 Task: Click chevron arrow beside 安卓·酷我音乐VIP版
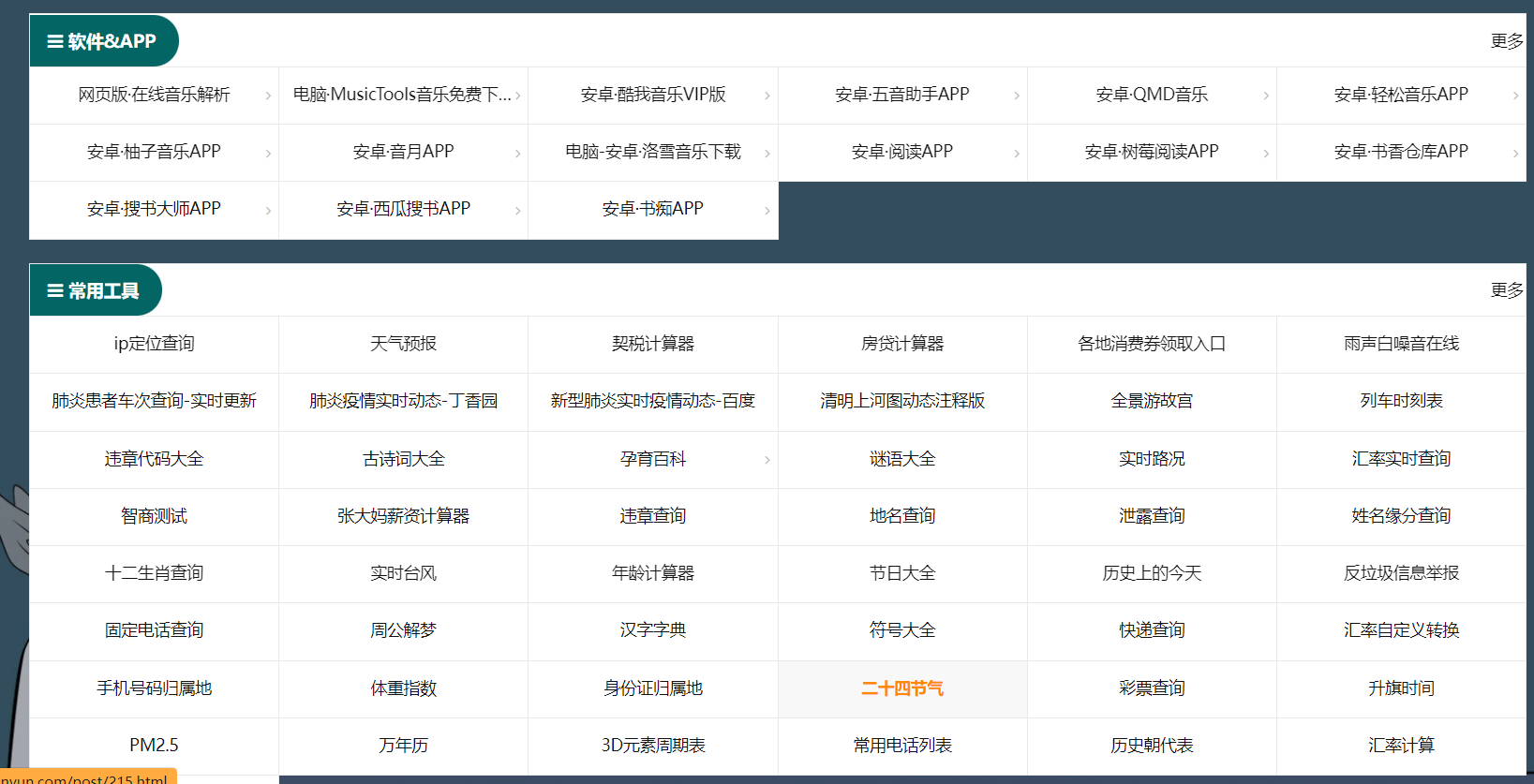[767, 96]
